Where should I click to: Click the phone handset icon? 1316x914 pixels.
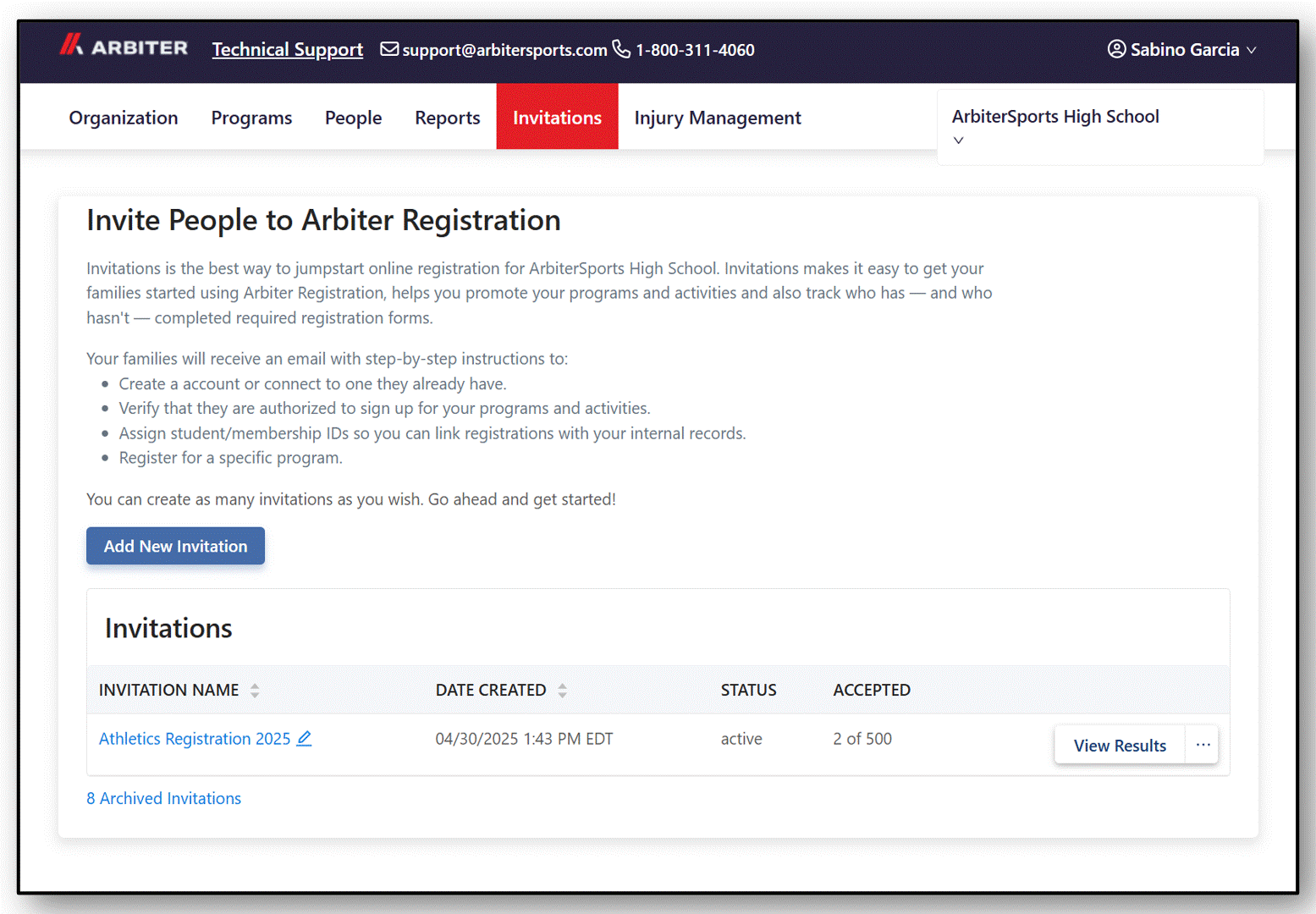click(621, 49)
